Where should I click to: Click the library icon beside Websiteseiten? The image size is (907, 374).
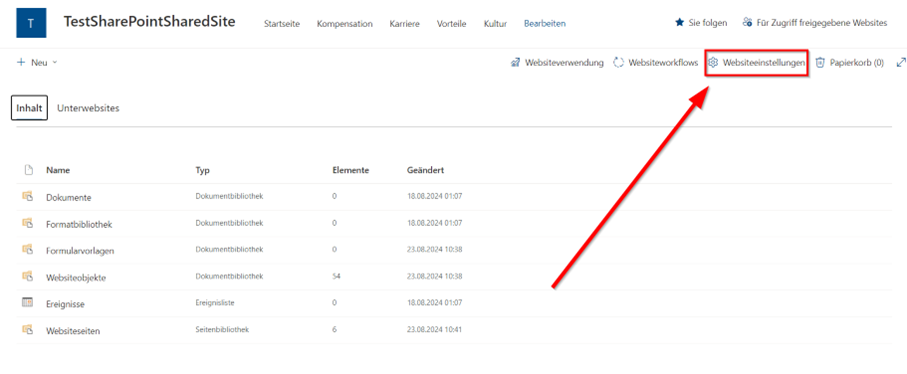point(27,329)
